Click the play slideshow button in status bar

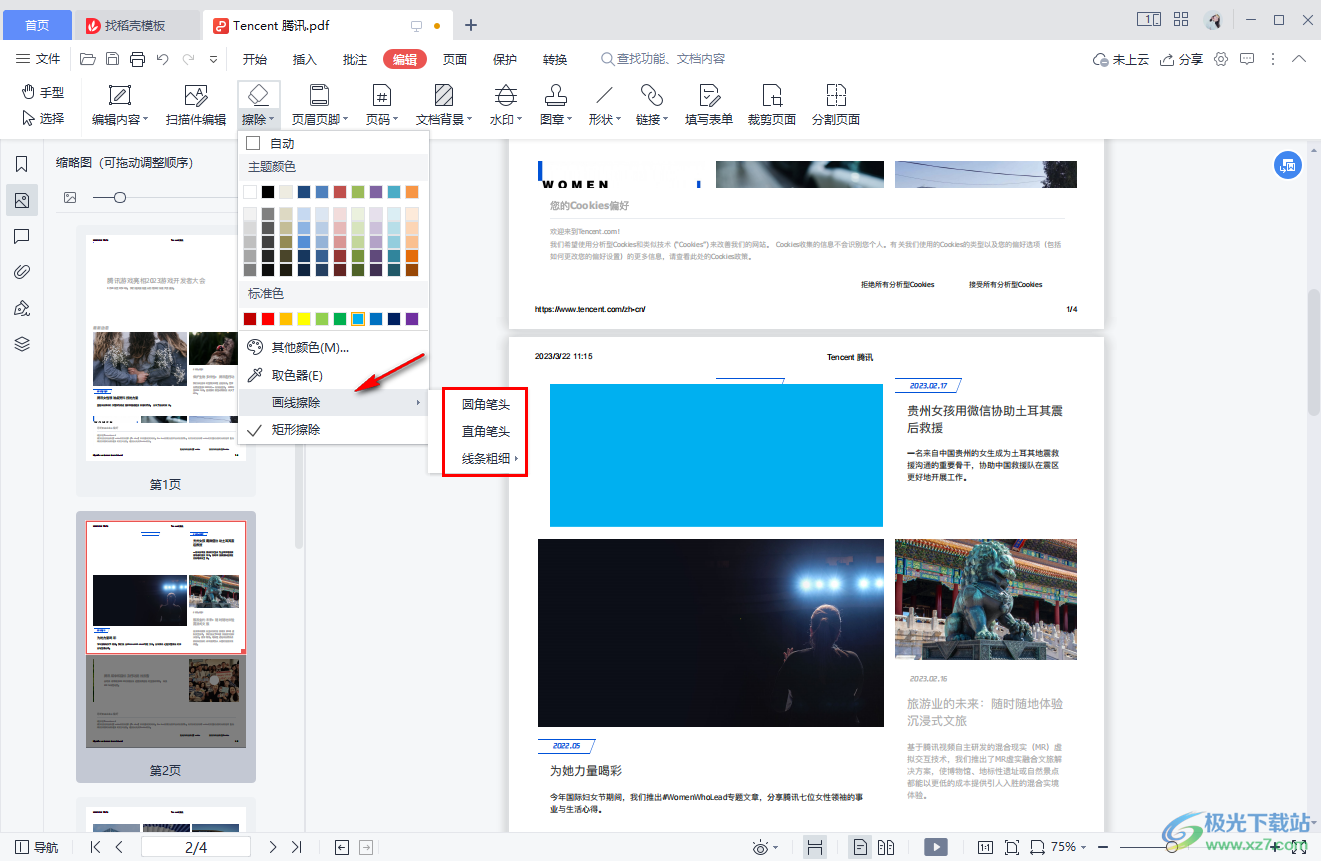tap(936, 847)
